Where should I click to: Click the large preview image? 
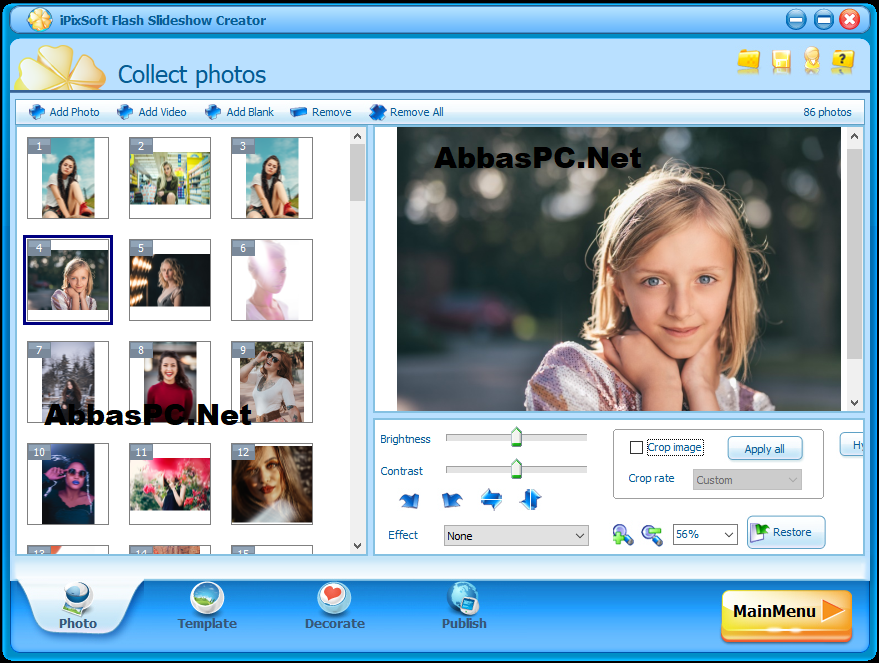pos(619,269)
